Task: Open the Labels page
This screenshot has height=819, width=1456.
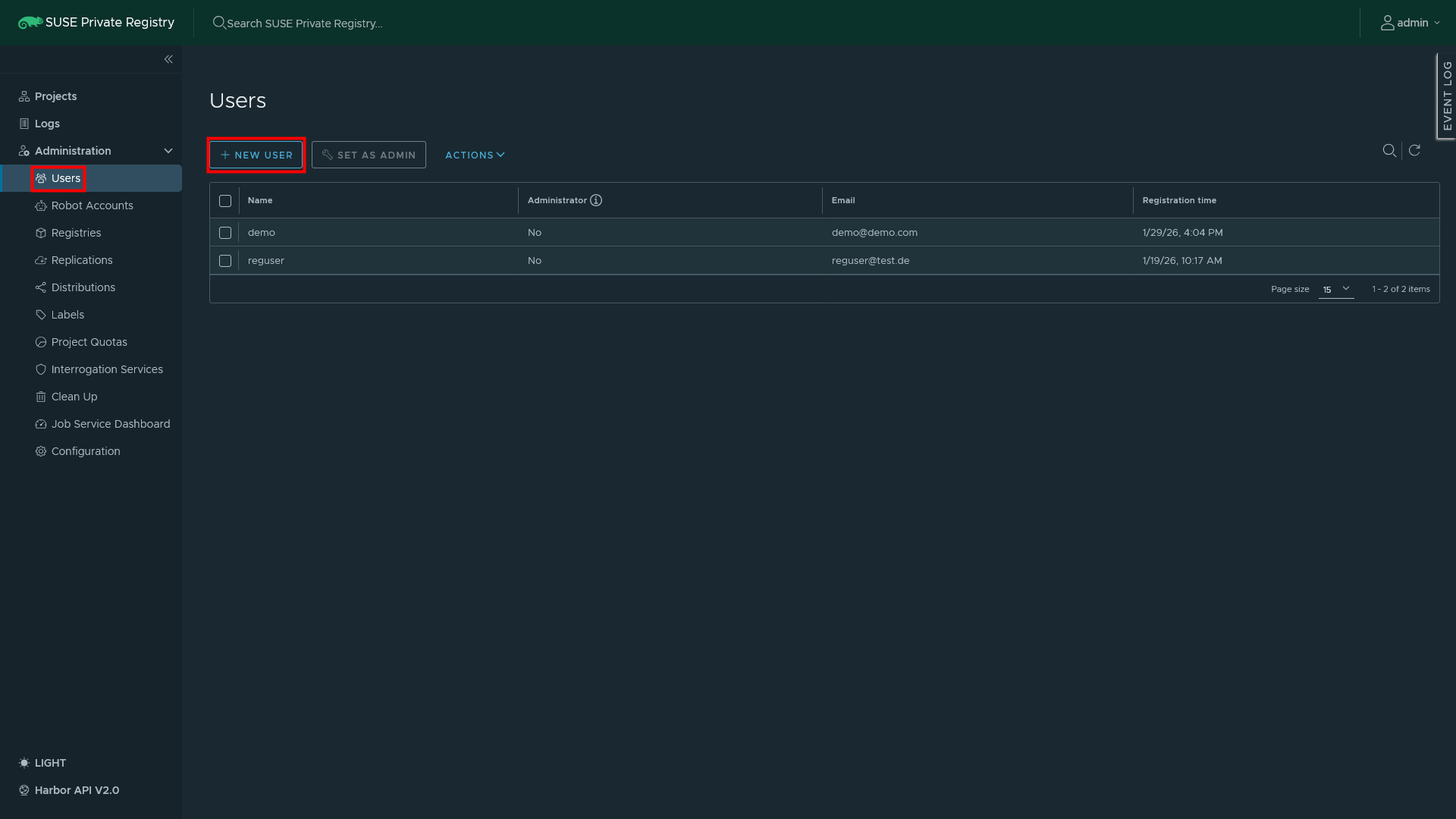Action: [67, 315]
